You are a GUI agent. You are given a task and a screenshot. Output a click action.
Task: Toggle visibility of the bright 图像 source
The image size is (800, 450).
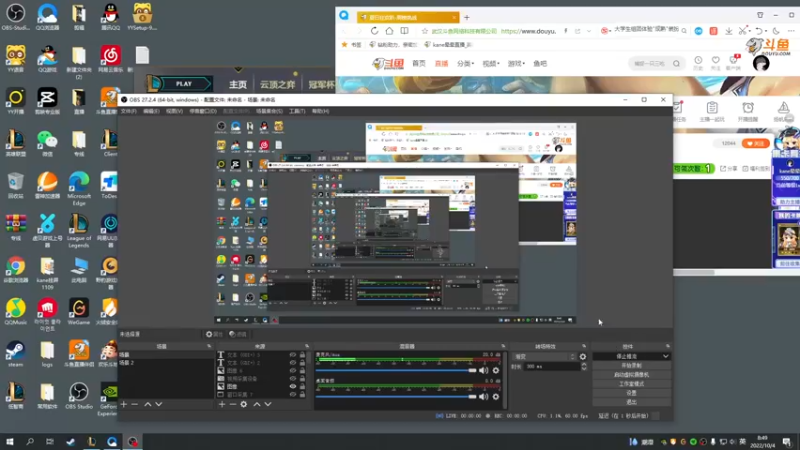click(x=292, y=386)
